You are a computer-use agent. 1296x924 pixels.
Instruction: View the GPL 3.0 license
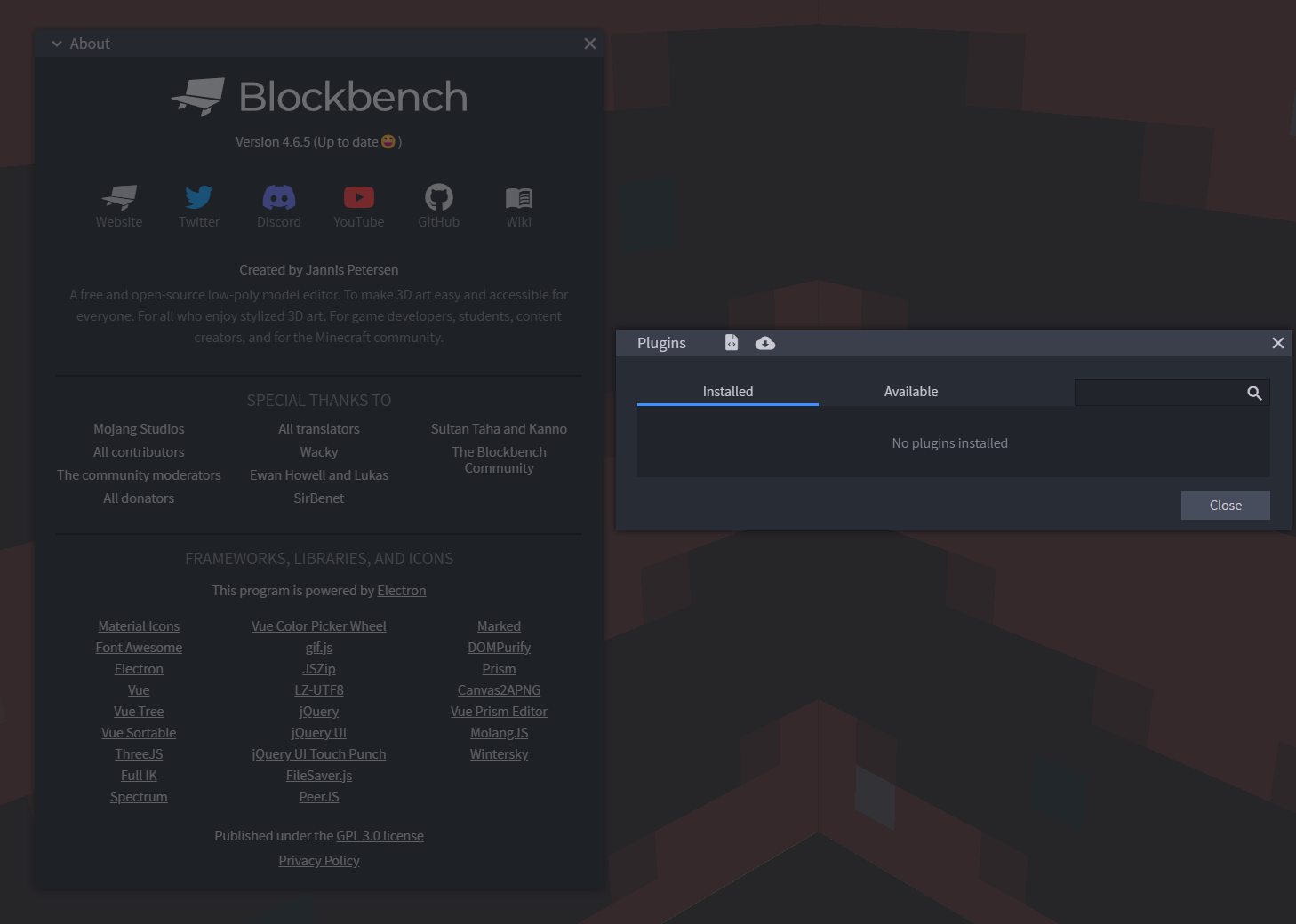pos(380,835)
